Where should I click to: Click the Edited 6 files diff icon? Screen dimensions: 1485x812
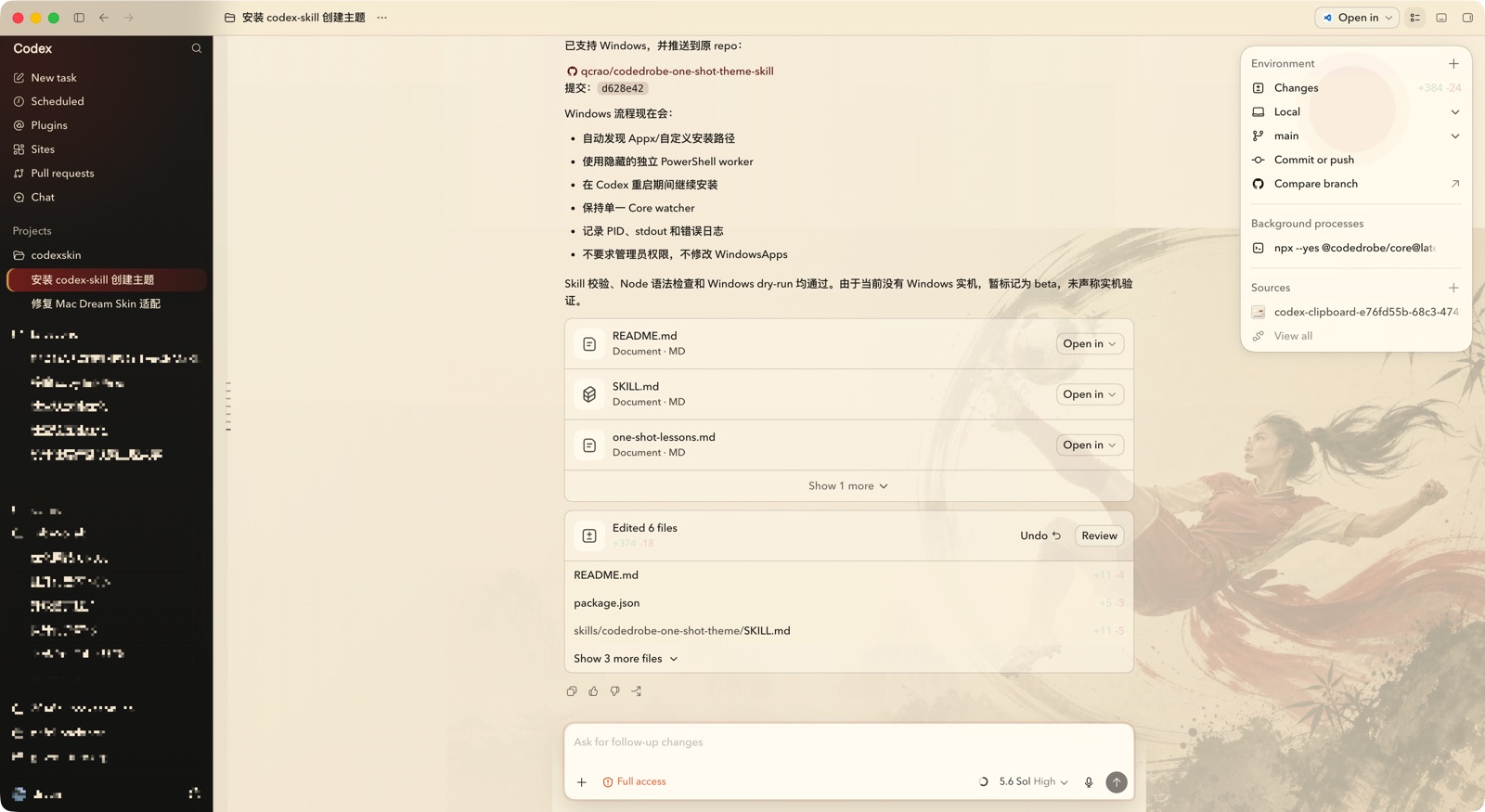tap(589, 536)
